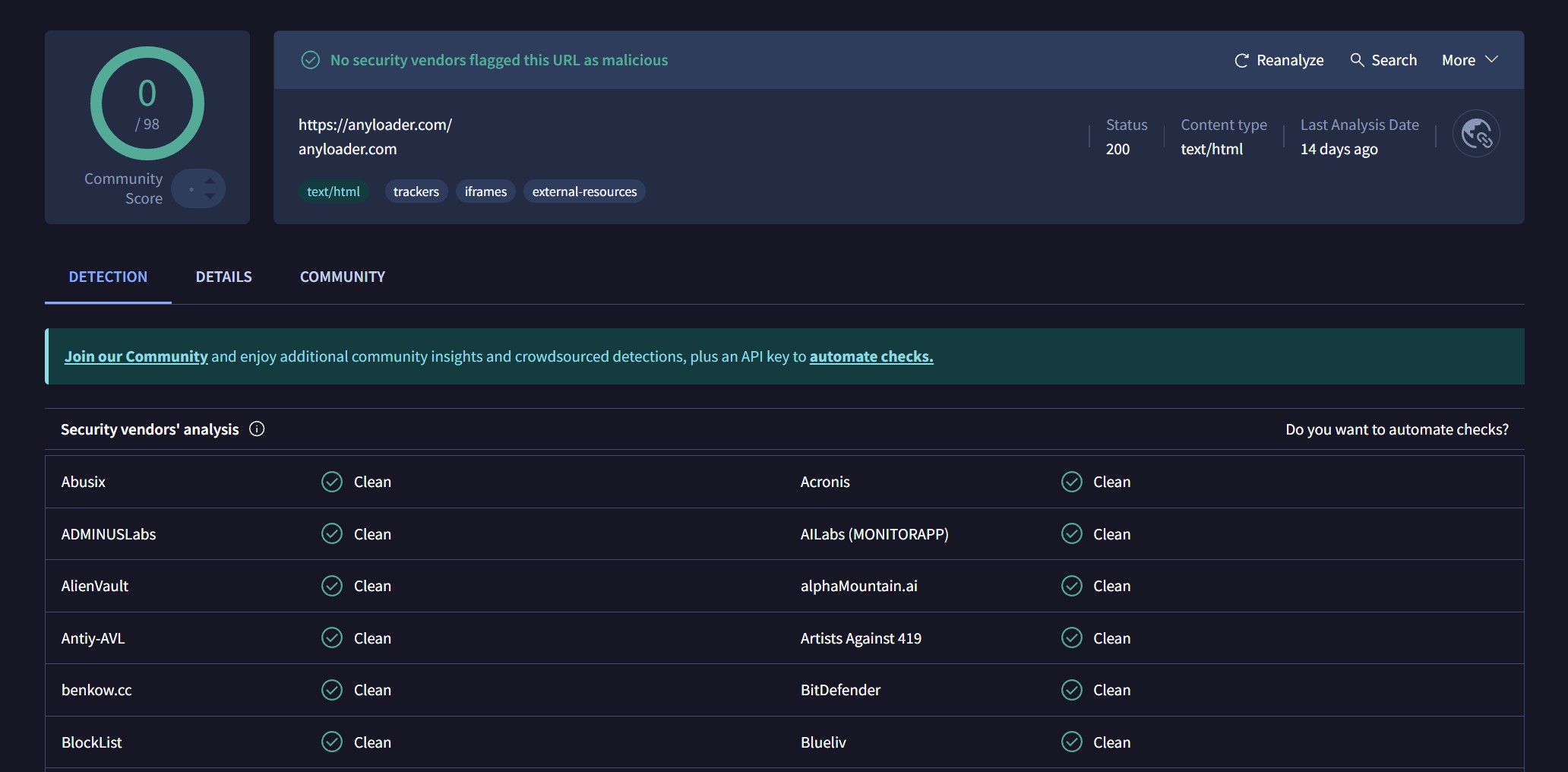Screen dimensions: 1568x772
Task: Select the iframes tag
Action: pos(485,191)
